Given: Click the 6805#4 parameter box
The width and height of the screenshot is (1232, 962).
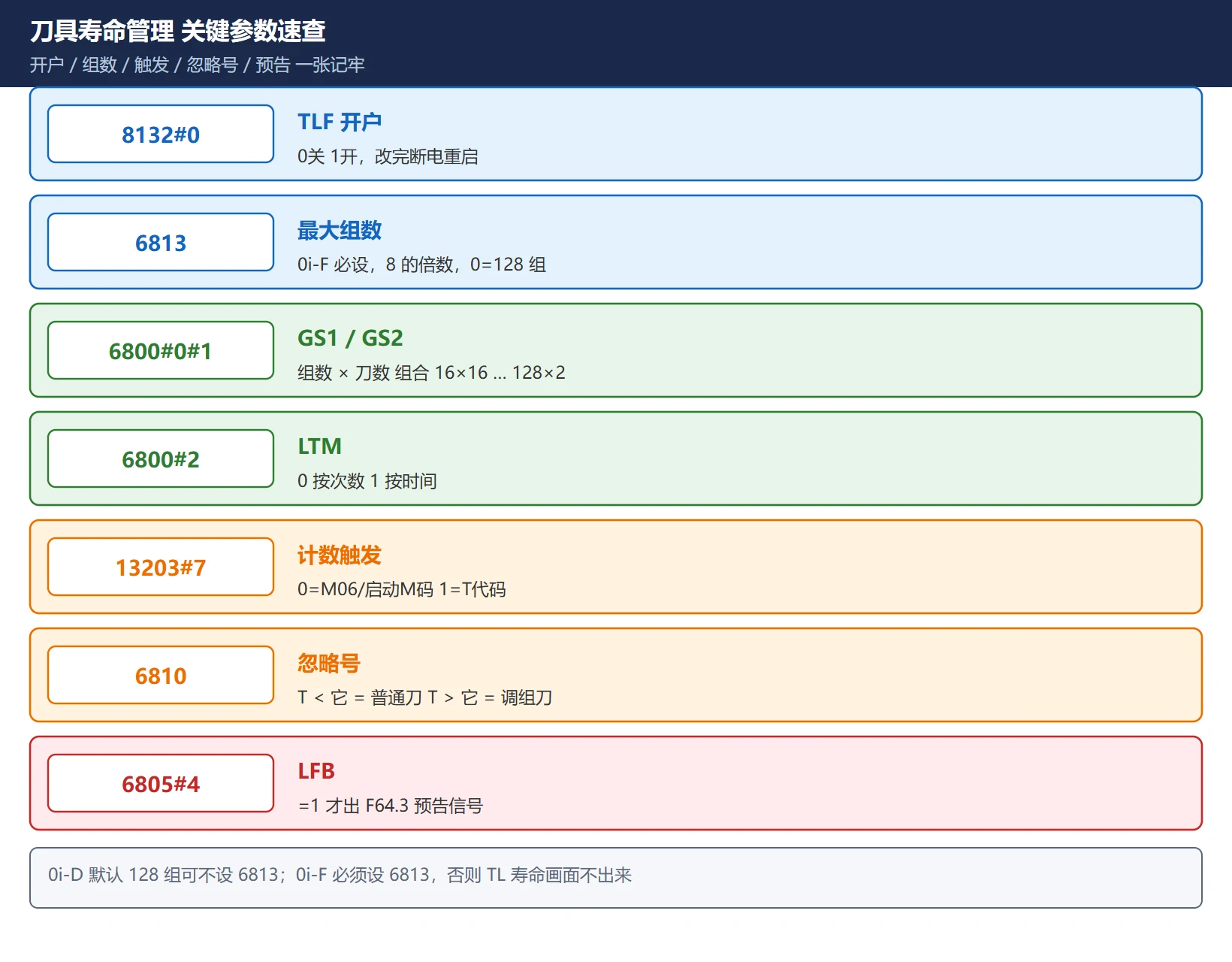Looking at the screenshot, I should tap(161, 783).
